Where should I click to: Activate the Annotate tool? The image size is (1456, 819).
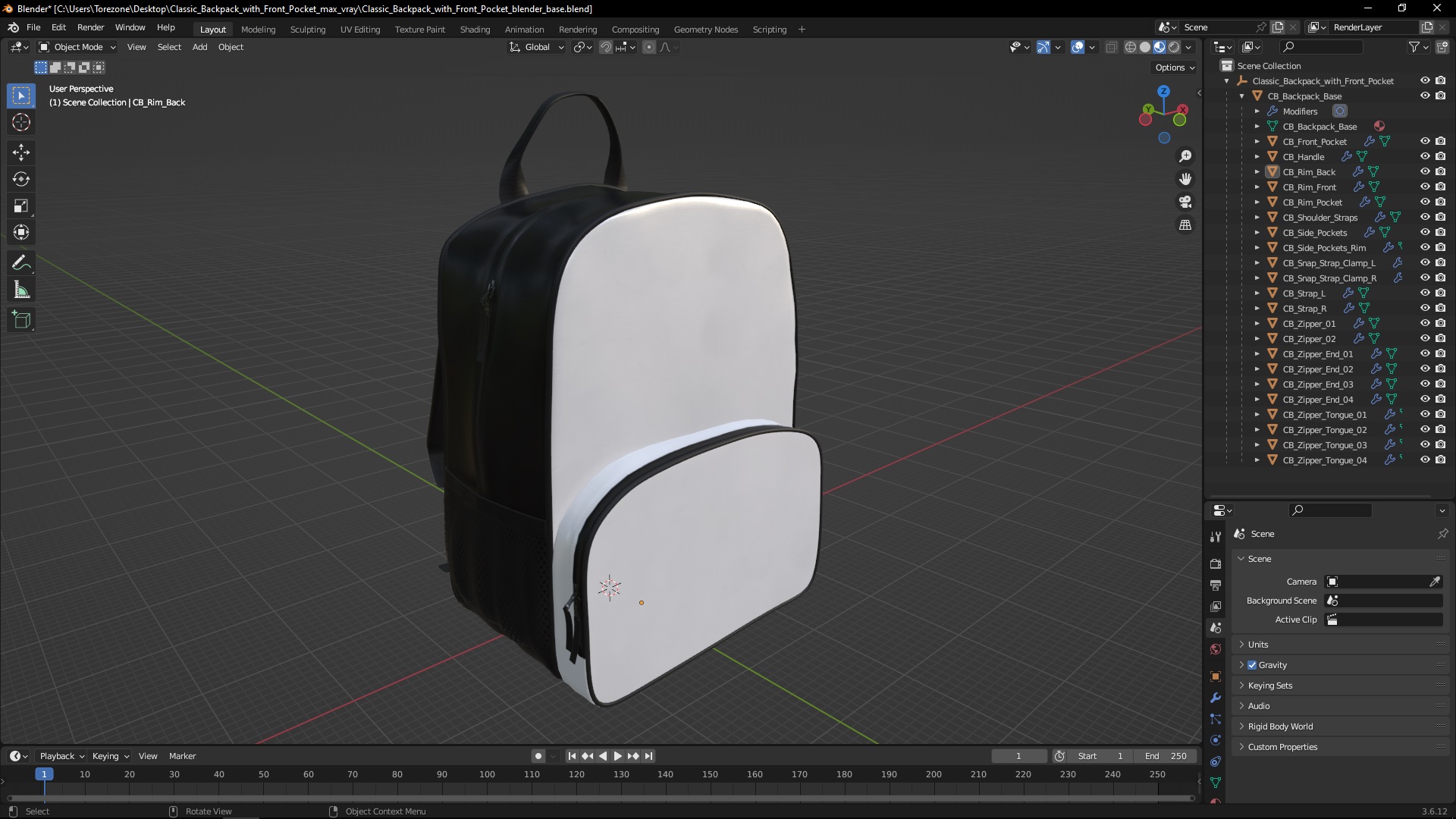coord(21,263)
